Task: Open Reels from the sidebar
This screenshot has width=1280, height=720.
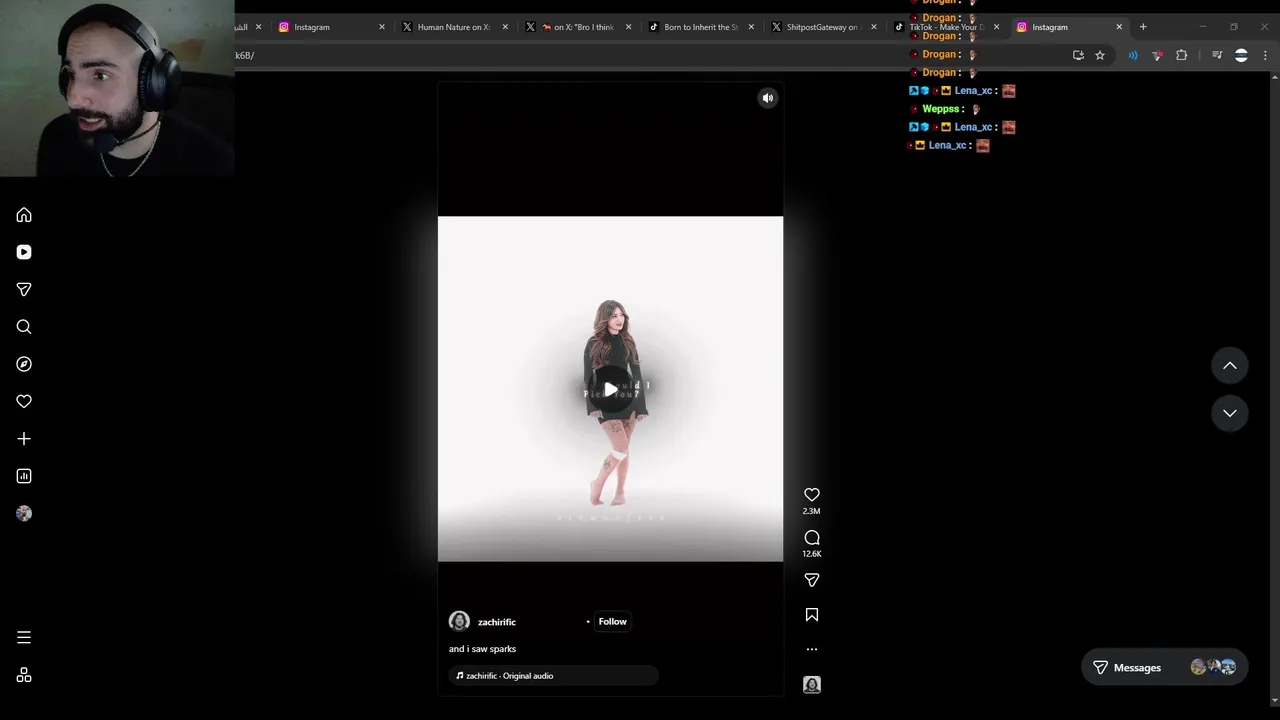Action: coord(24,252)
